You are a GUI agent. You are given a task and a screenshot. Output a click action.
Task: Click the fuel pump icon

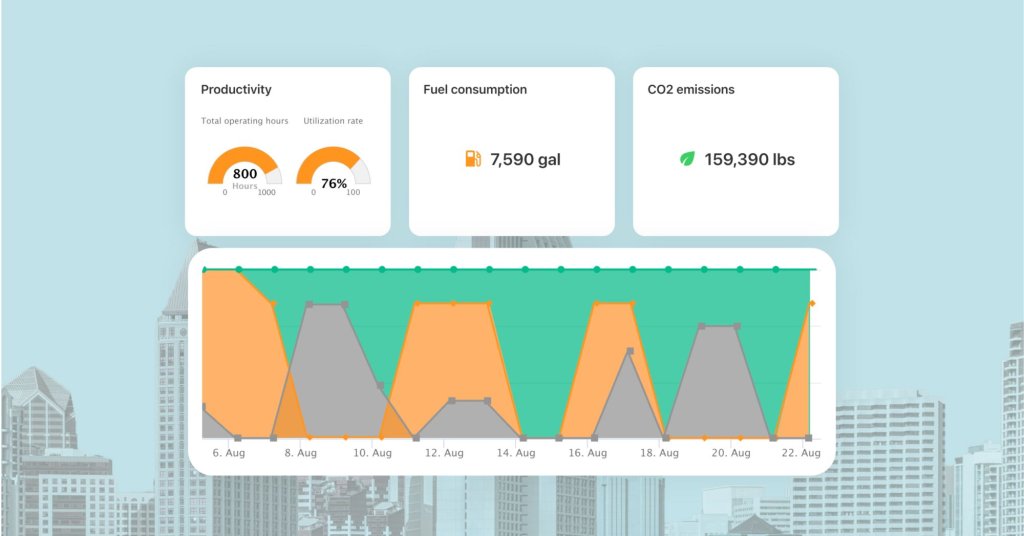[473, 159]
